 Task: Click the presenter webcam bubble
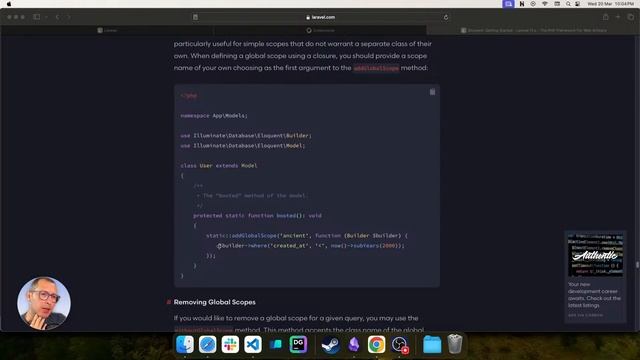(x=44, y=303)
